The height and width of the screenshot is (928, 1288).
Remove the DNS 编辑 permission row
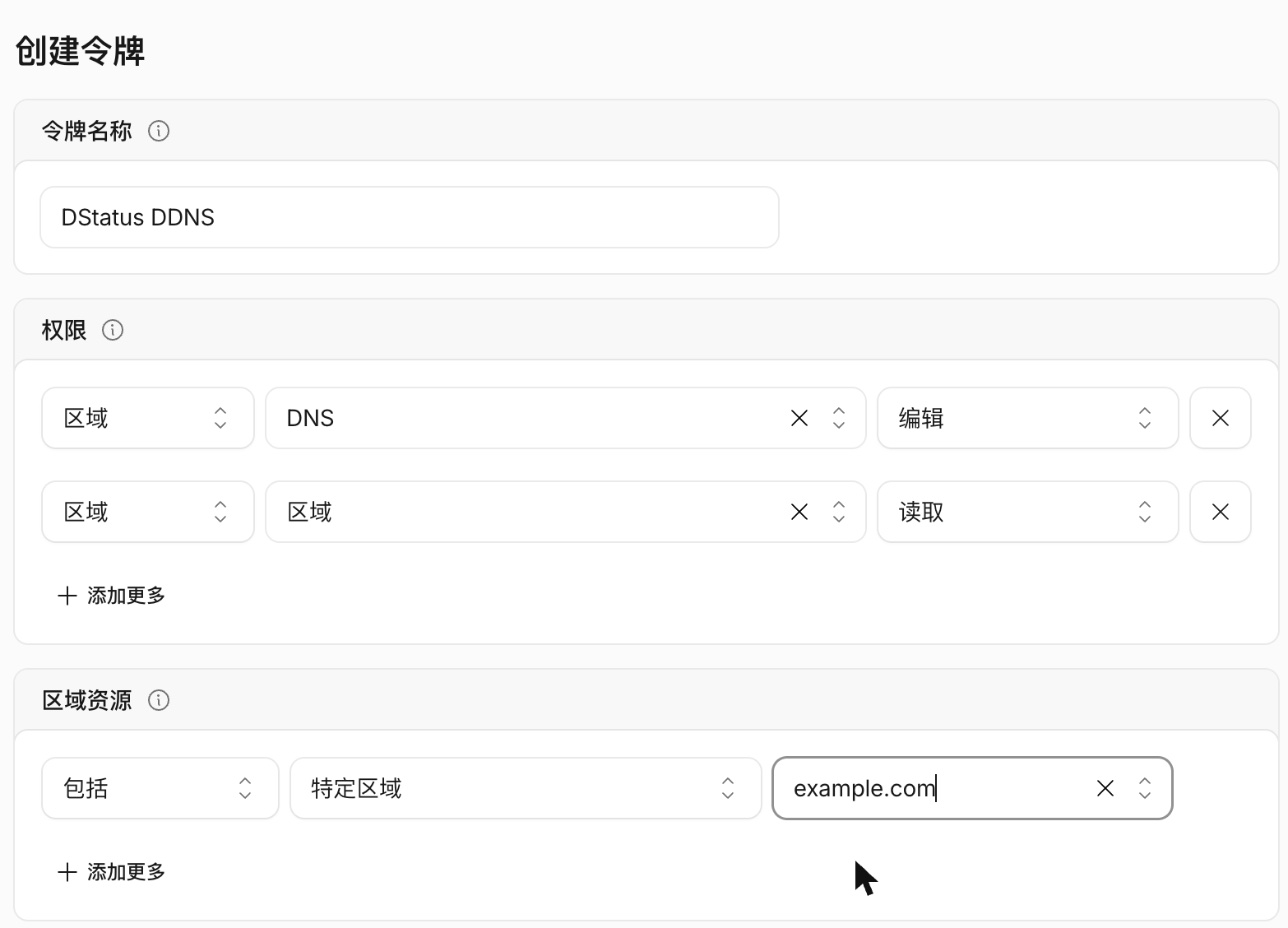pos(1220,418)
